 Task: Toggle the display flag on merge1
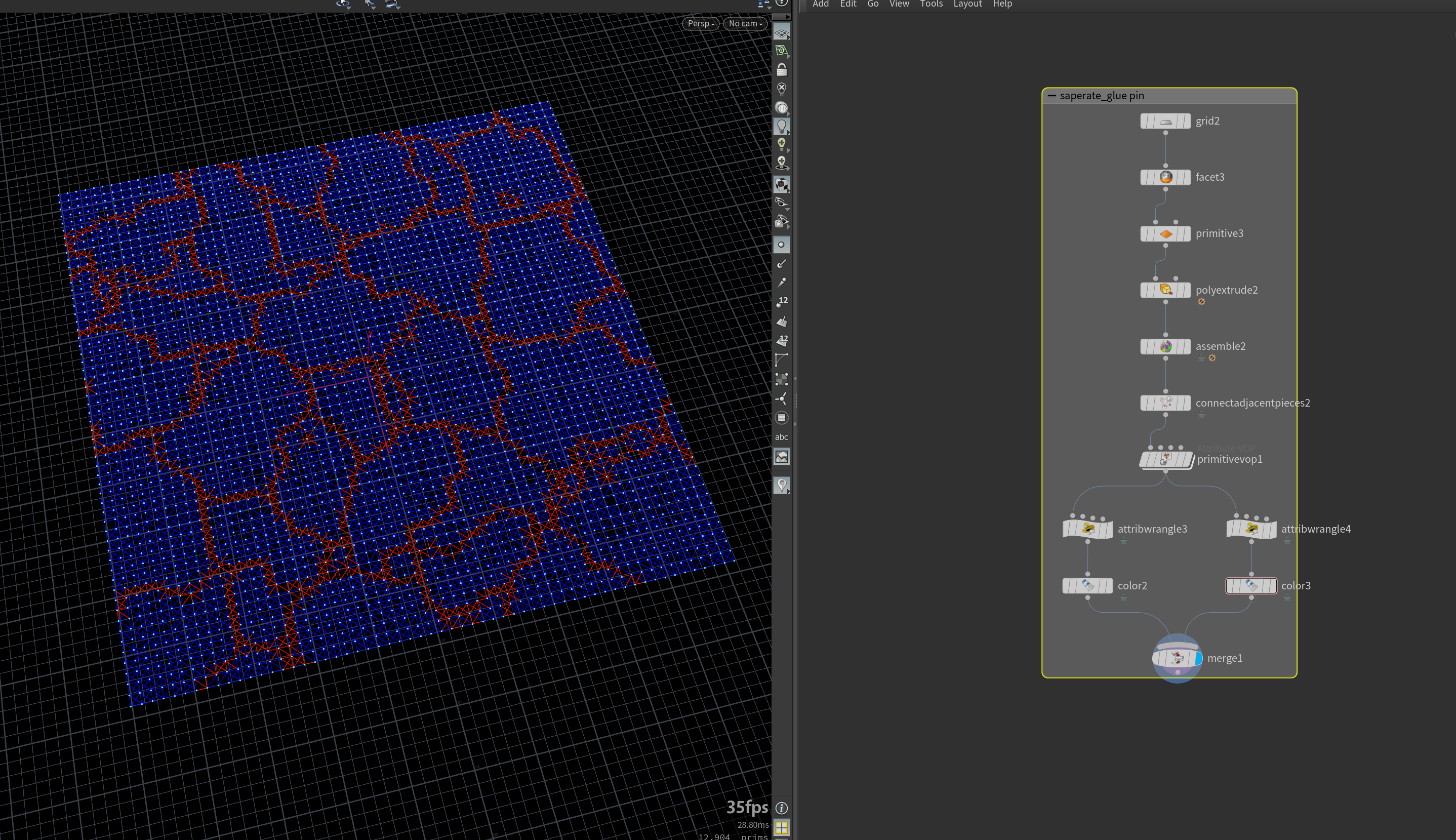(x=1198, y=658)
